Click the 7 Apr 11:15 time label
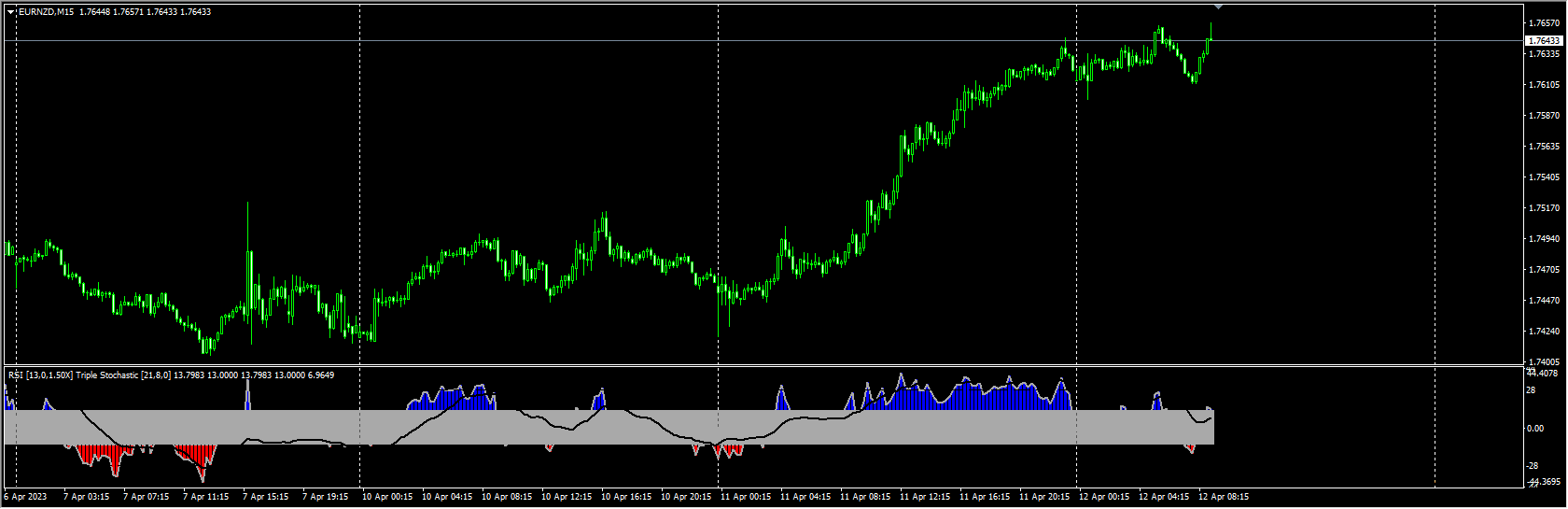1568x509 pixels. point(205,497)
